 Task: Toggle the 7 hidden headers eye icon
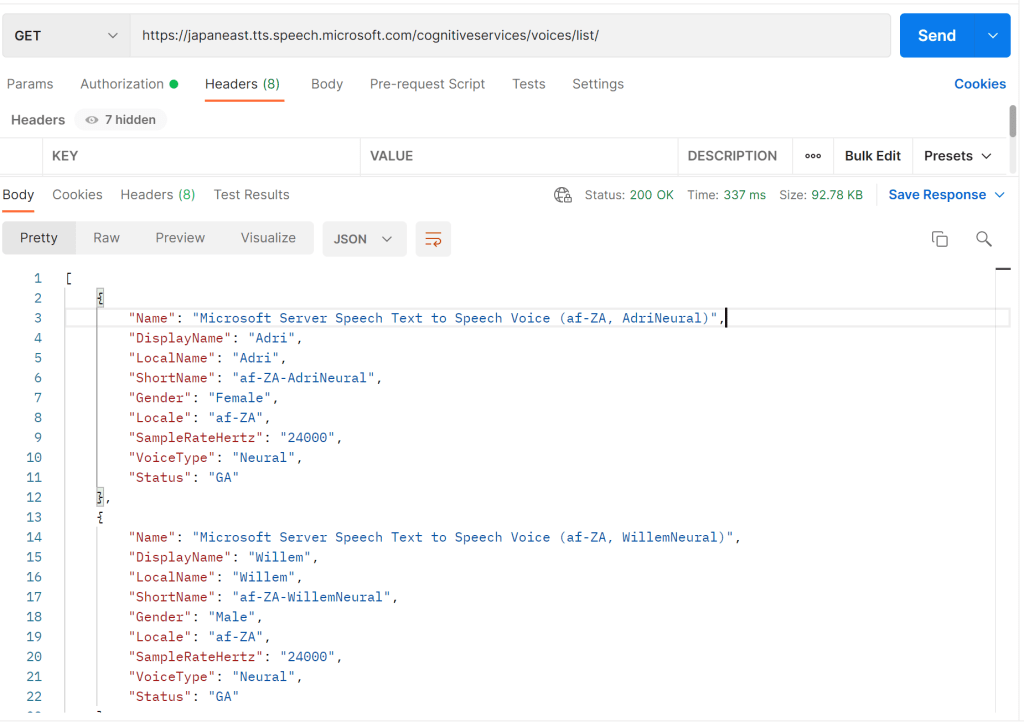point(92,120)
